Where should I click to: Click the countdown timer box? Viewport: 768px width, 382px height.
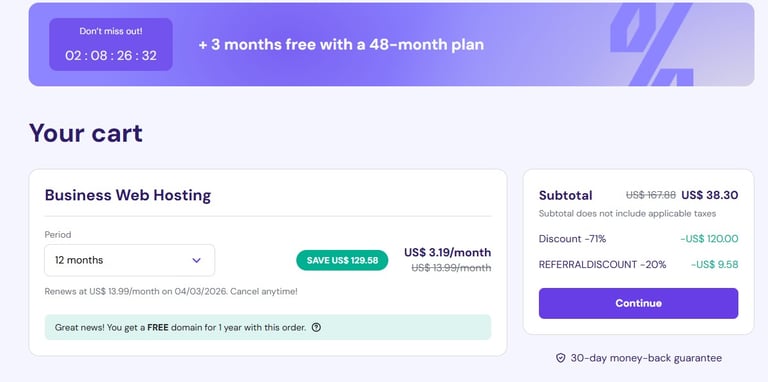click(x=111, y=45)
